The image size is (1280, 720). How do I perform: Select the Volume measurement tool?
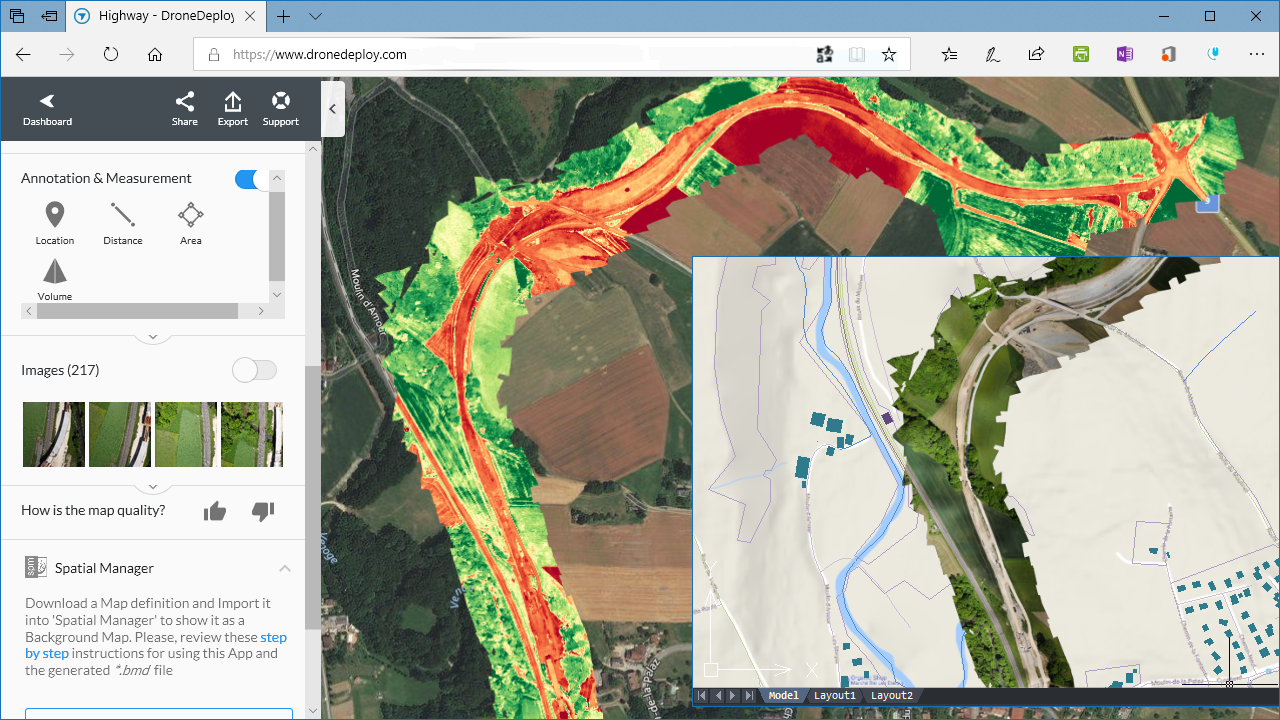(54, 277)
